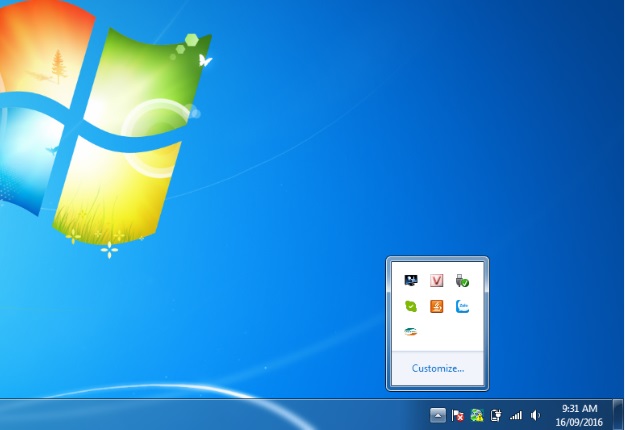This screenshot has width=625, height=430.
Task: Click the date 16/09/2016 in taskbar
Action: [579, 421]
